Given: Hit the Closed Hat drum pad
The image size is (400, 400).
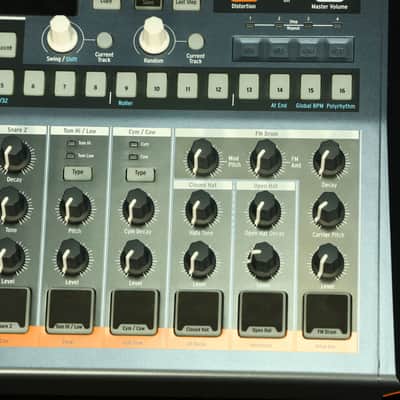Looking at the screenshot, I should 198,313.
